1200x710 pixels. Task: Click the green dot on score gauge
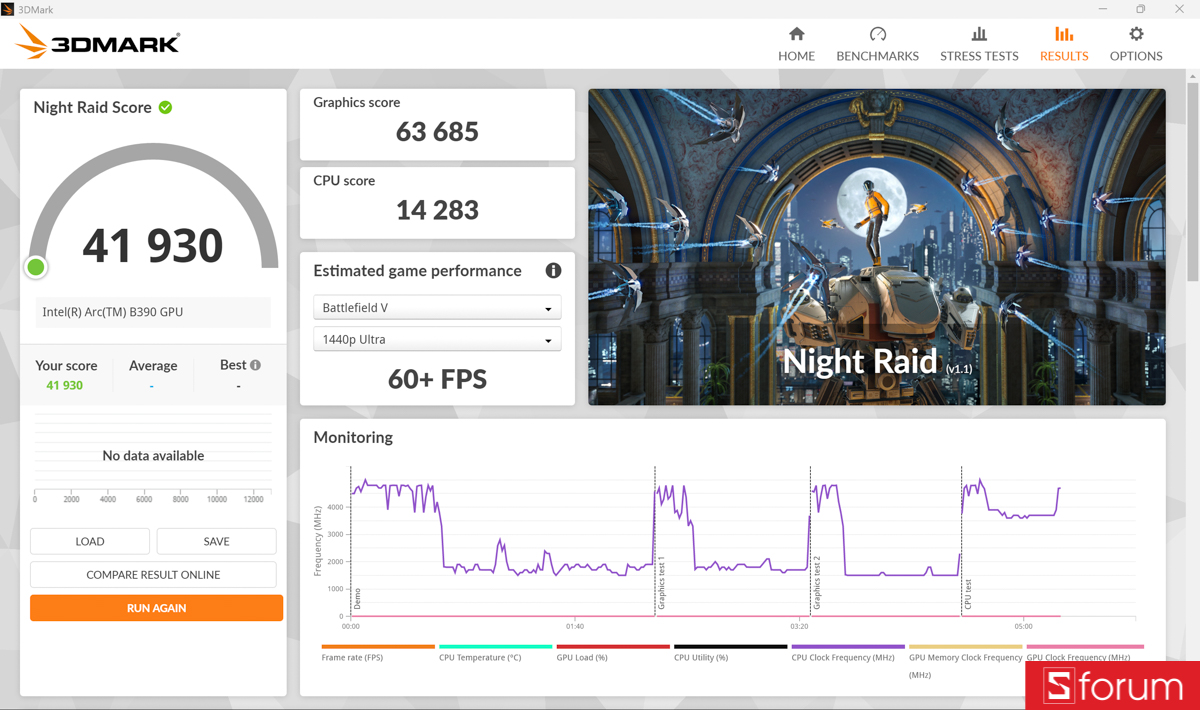pos(36,267)
